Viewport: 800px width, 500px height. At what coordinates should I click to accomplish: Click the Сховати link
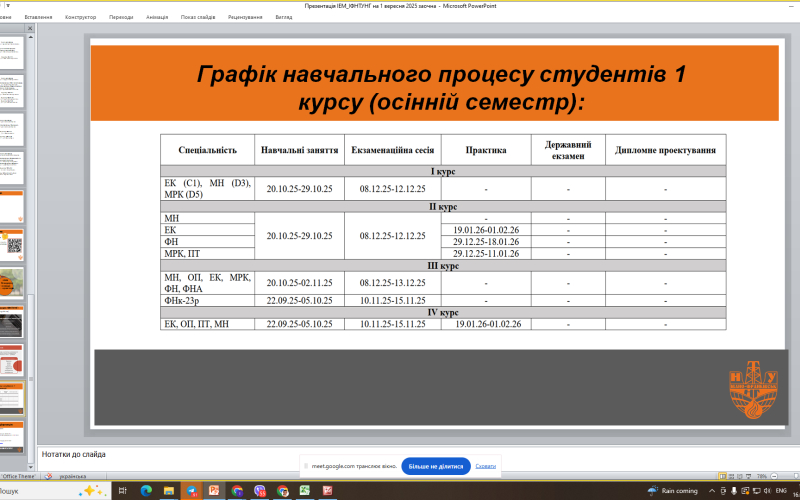pyautogui.click(x=486, y=466)
